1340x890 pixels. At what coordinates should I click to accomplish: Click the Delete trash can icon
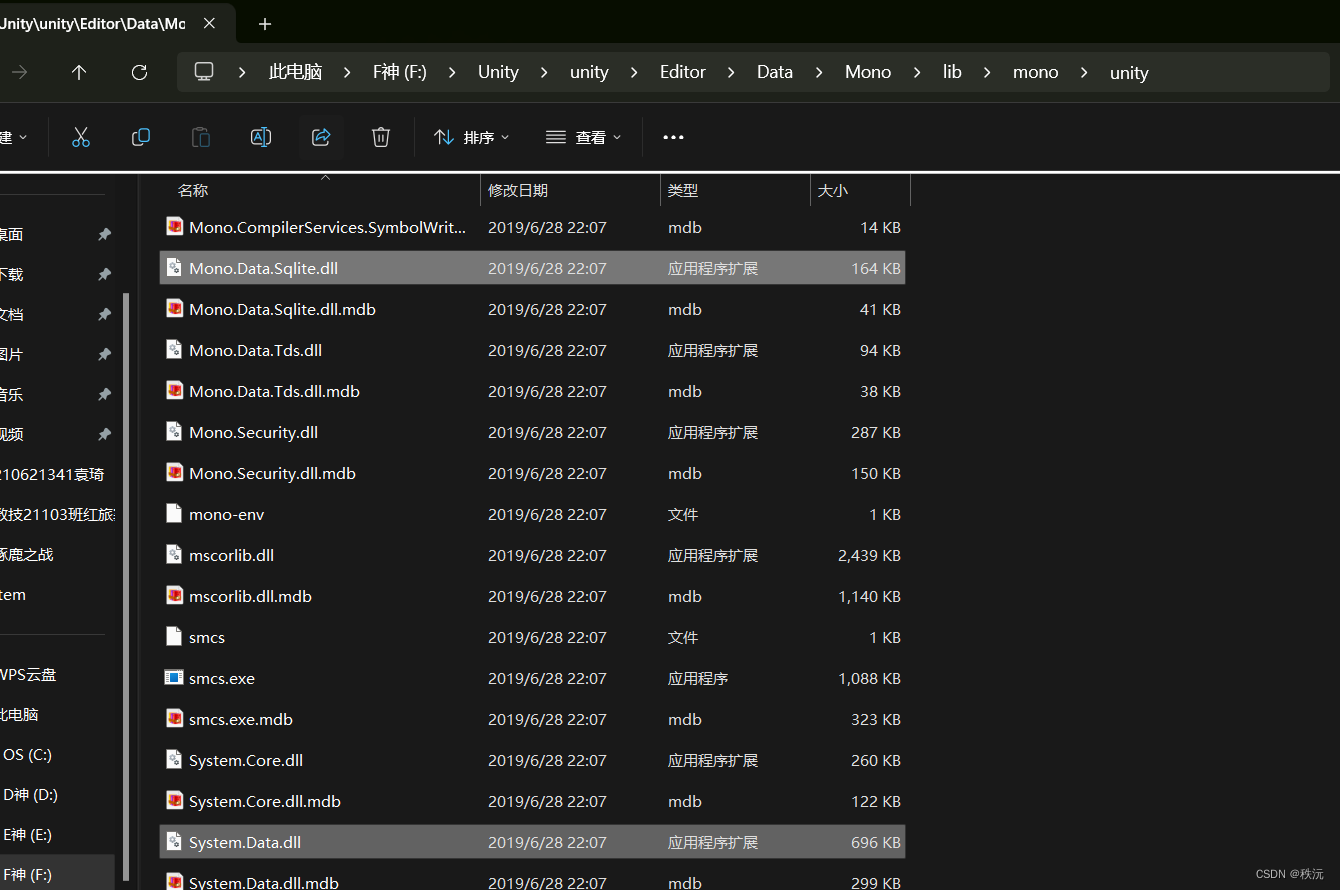tap(381, 137)
